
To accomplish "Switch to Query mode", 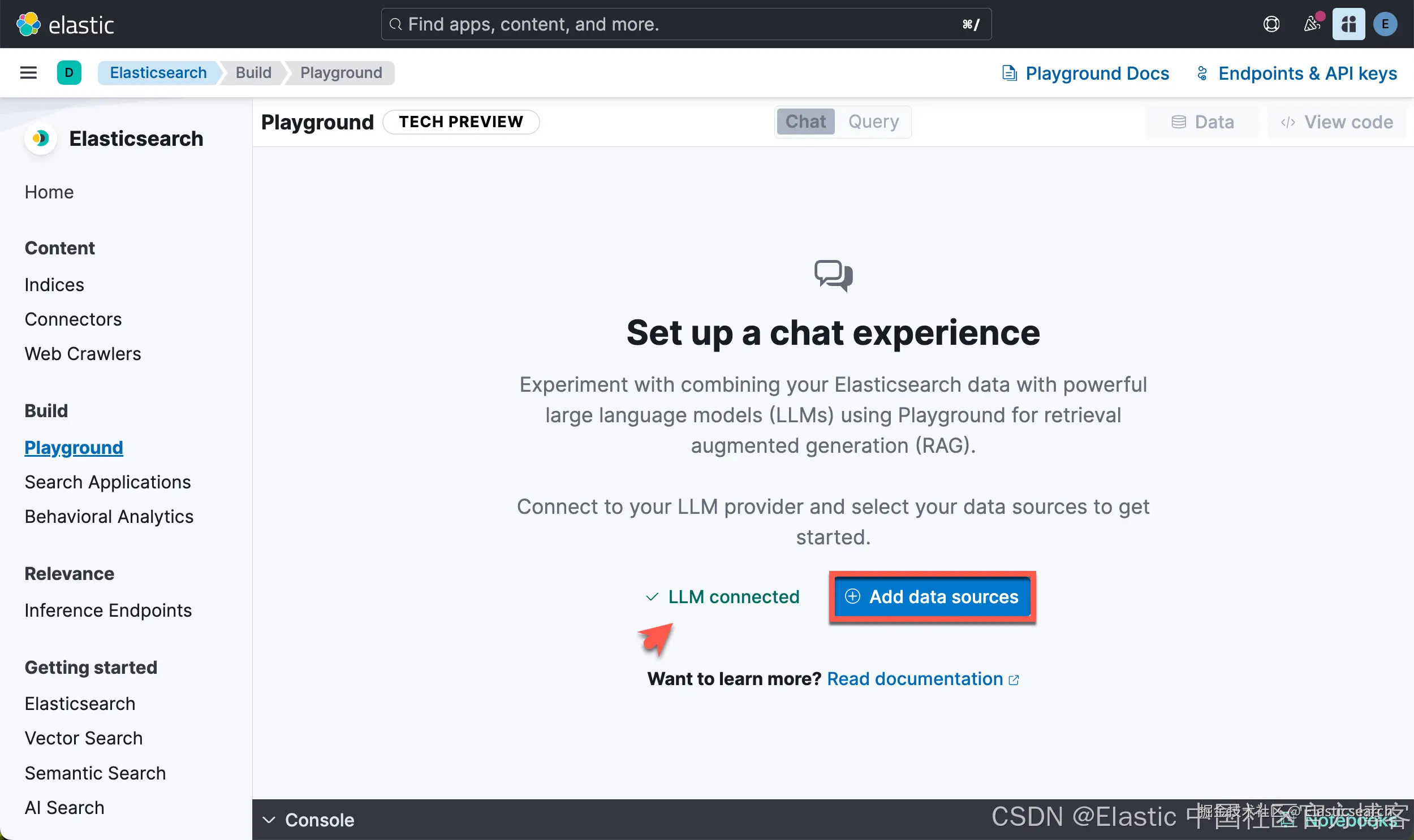I will 873,122.
